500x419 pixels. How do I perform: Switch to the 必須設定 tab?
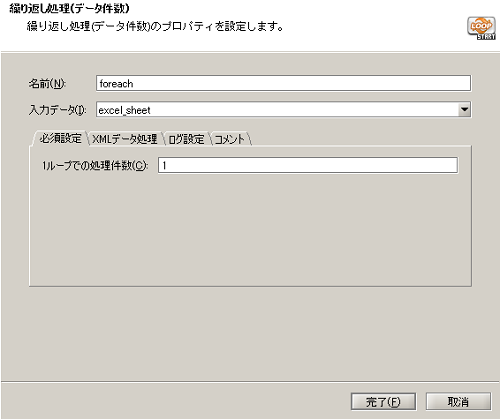[60, 138]
